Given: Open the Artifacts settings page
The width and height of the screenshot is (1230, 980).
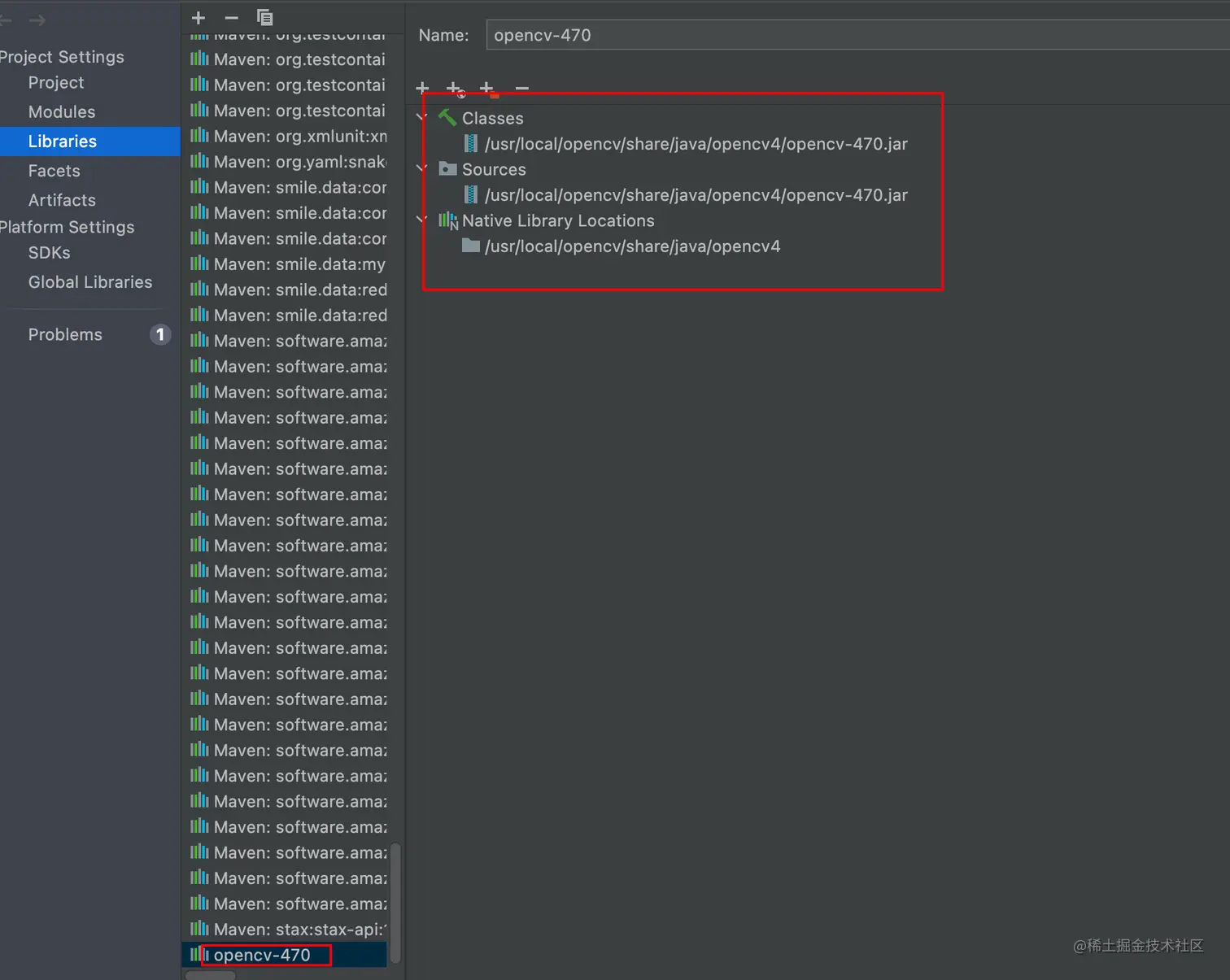Looking at the screenshot, I should [62, 200].
